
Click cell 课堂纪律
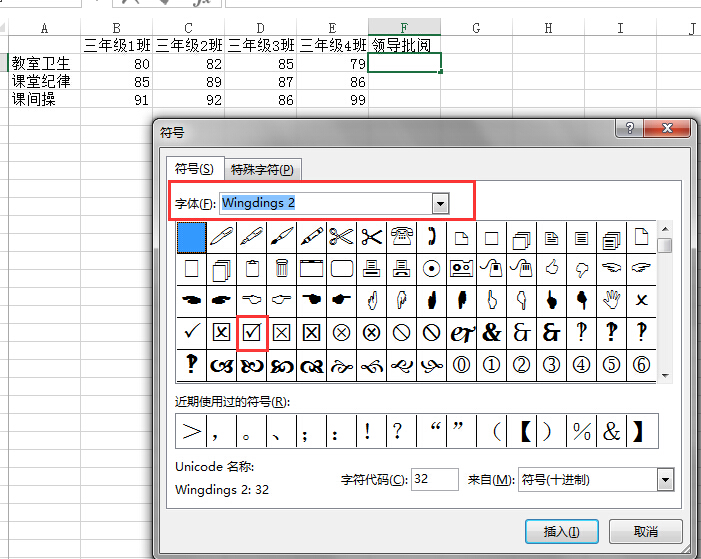44,81
